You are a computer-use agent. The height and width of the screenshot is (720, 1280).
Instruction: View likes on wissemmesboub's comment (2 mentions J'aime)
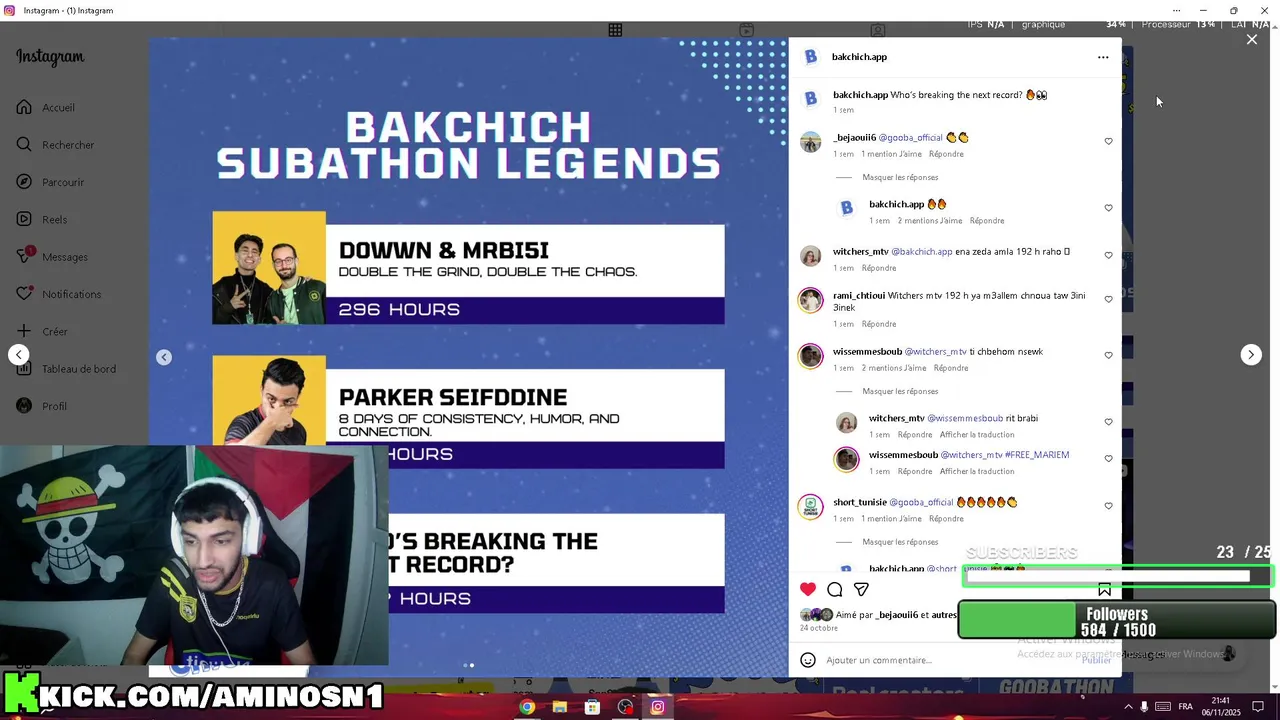(894, 368)
